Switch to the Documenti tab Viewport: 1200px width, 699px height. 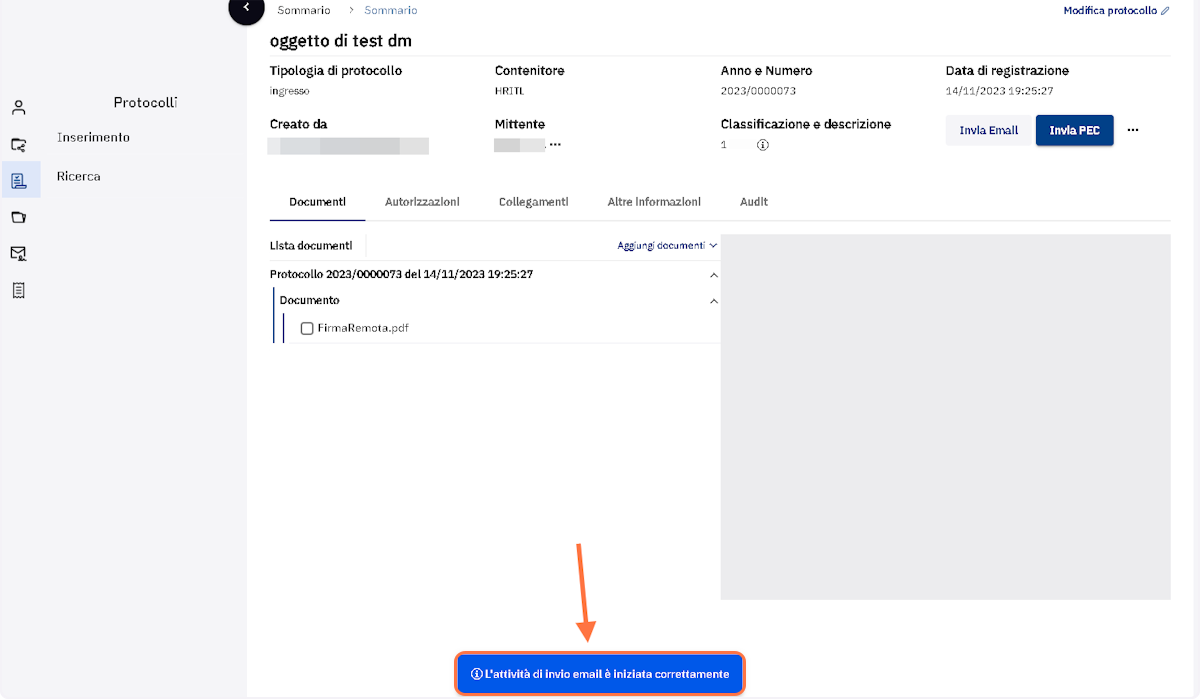[317, 202]
